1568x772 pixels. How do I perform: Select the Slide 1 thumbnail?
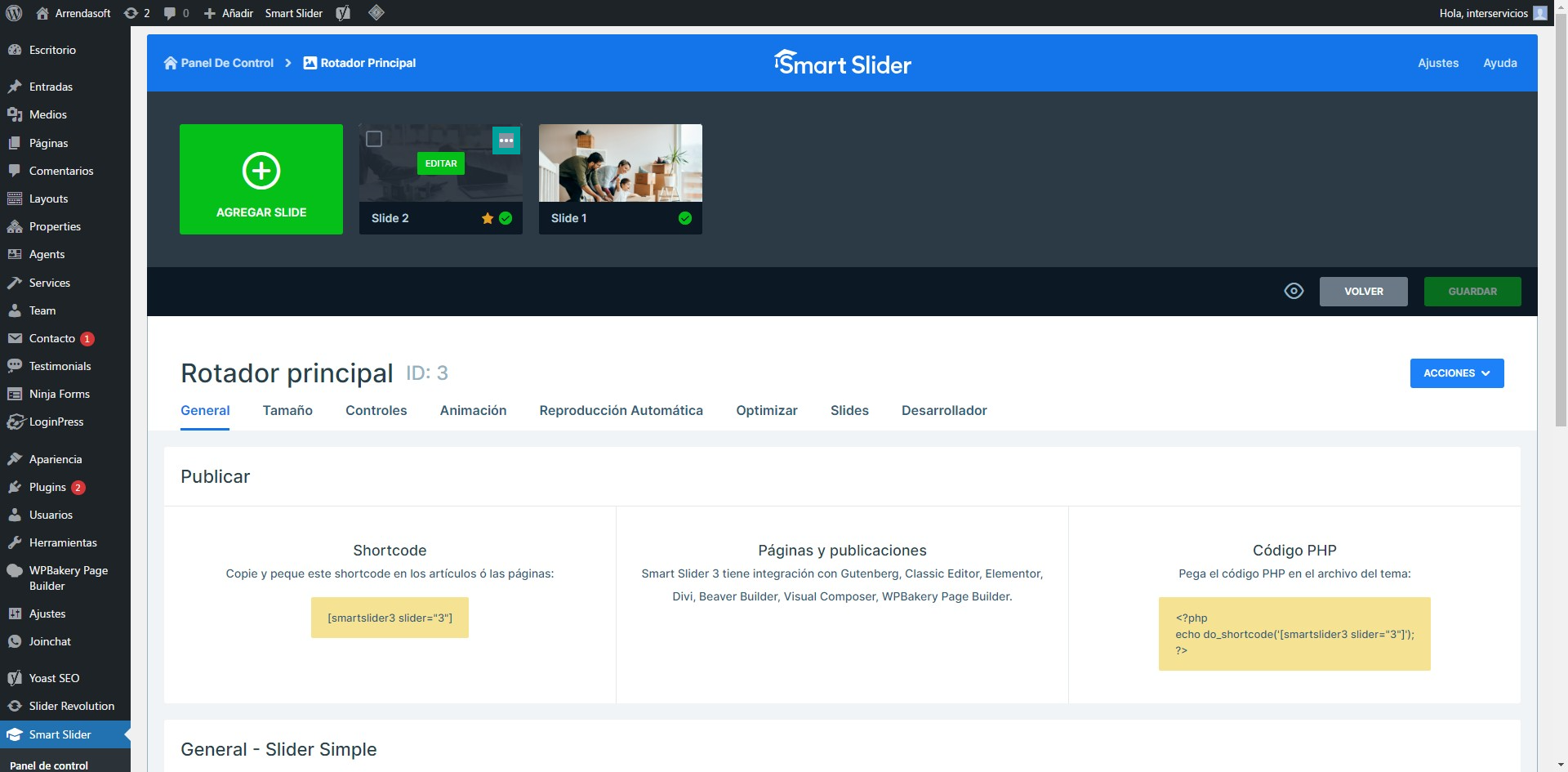pos(621,163)
